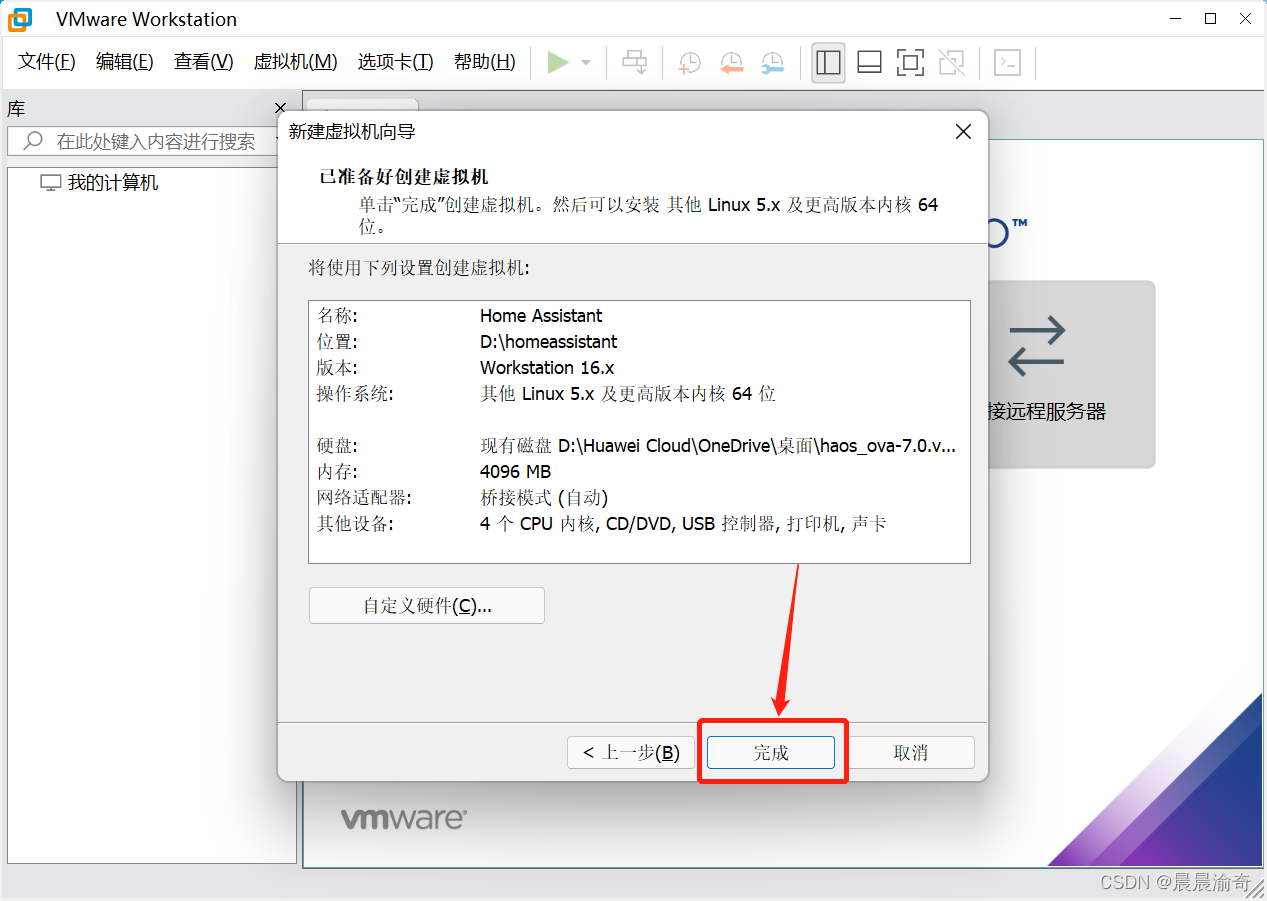Click the 内存: label
This screenshot has width=1267, height=901.
pos(337,472)
